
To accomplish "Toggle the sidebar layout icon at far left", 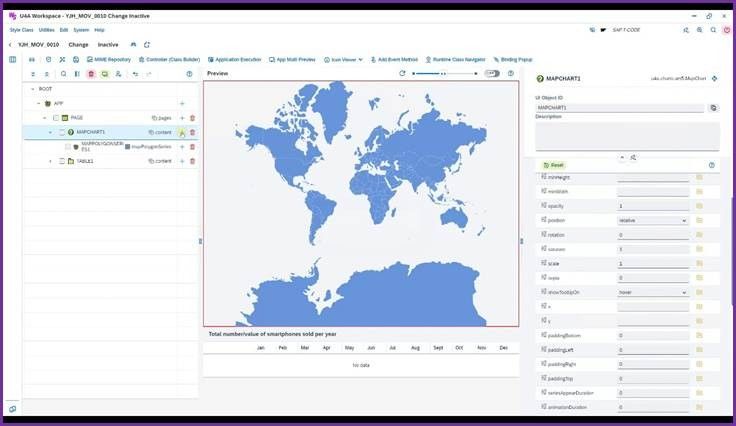I will click(13, 60).
